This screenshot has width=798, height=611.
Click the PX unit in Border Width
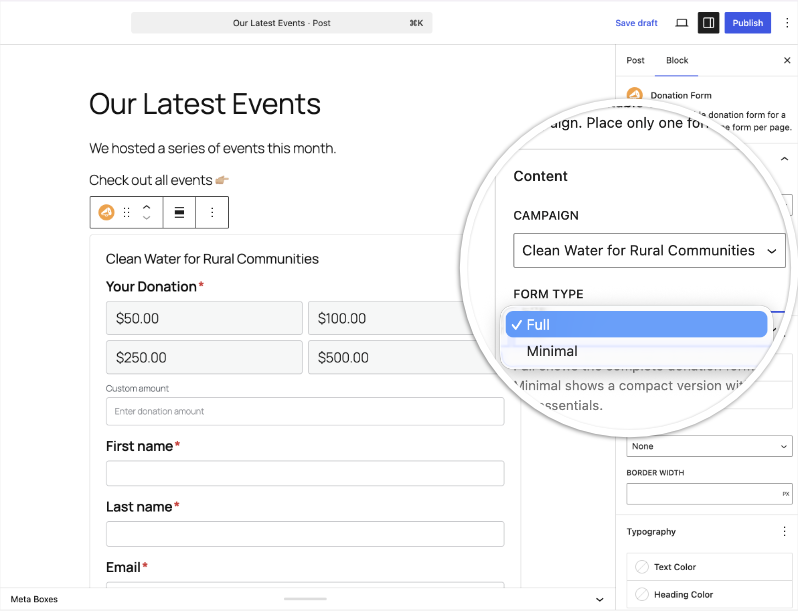[x=786, y=494]
